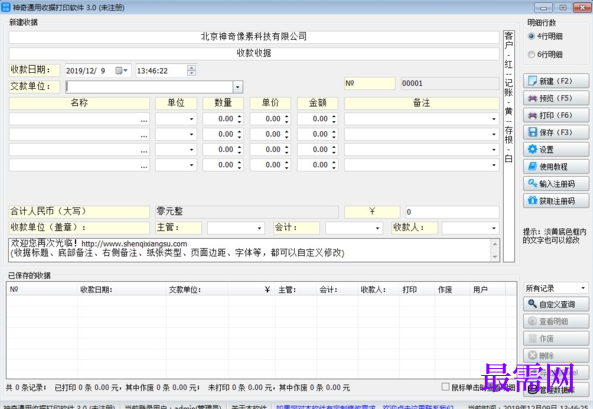
Task: Click the 零元整 uppercase amount field
Action: pos(247,211)
